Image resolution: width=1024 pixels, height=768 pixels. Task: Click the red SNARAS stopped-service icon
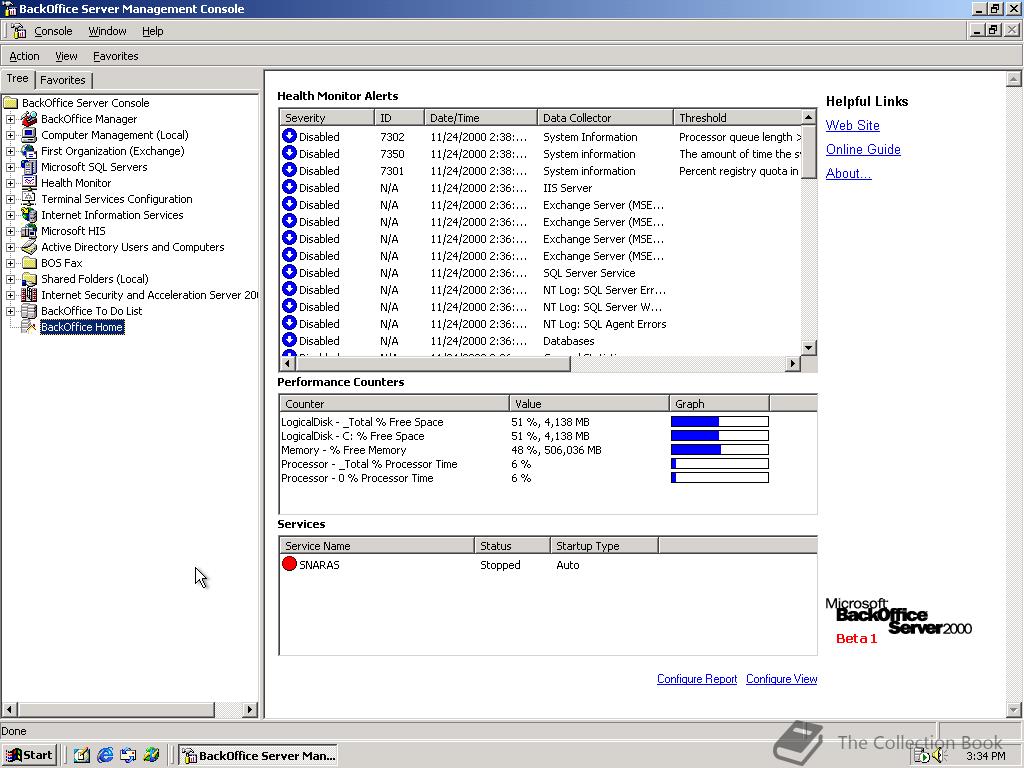pos(289,564)
